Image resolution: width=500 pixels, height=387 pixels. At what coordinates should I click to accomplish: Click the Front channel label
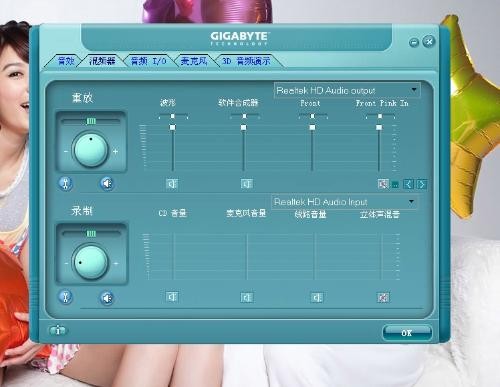310,103
